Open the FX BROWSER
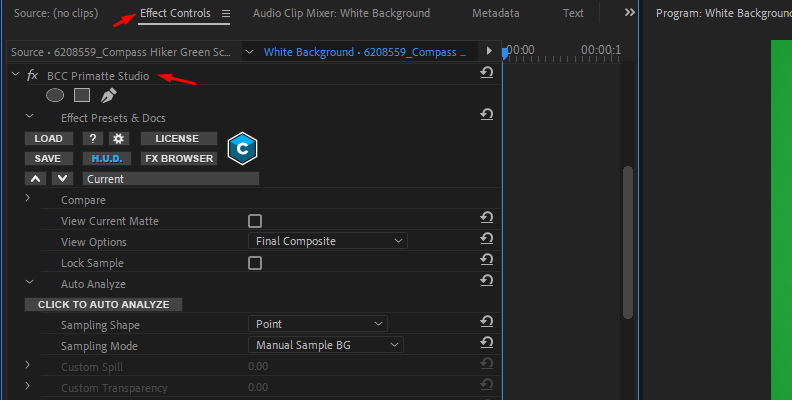Viewport: 792px width, 400px height. 178,159
